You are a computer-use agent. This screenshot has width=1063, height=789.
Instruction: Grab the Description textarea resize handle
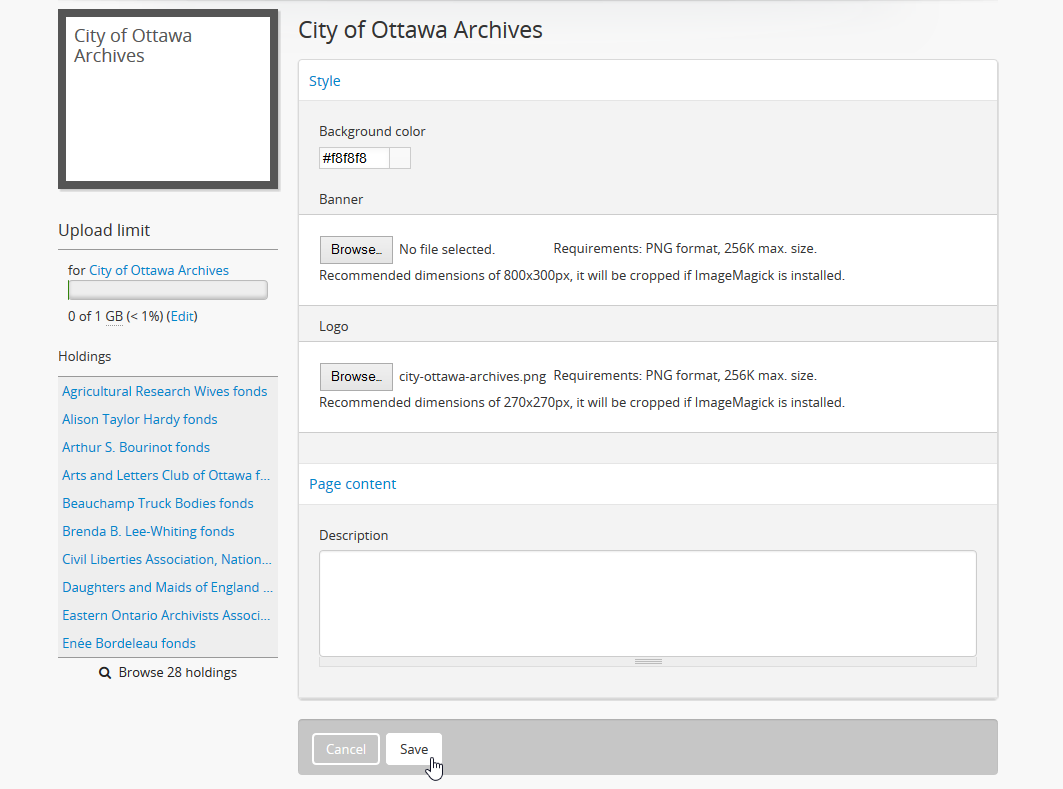(x=648, y=661)
